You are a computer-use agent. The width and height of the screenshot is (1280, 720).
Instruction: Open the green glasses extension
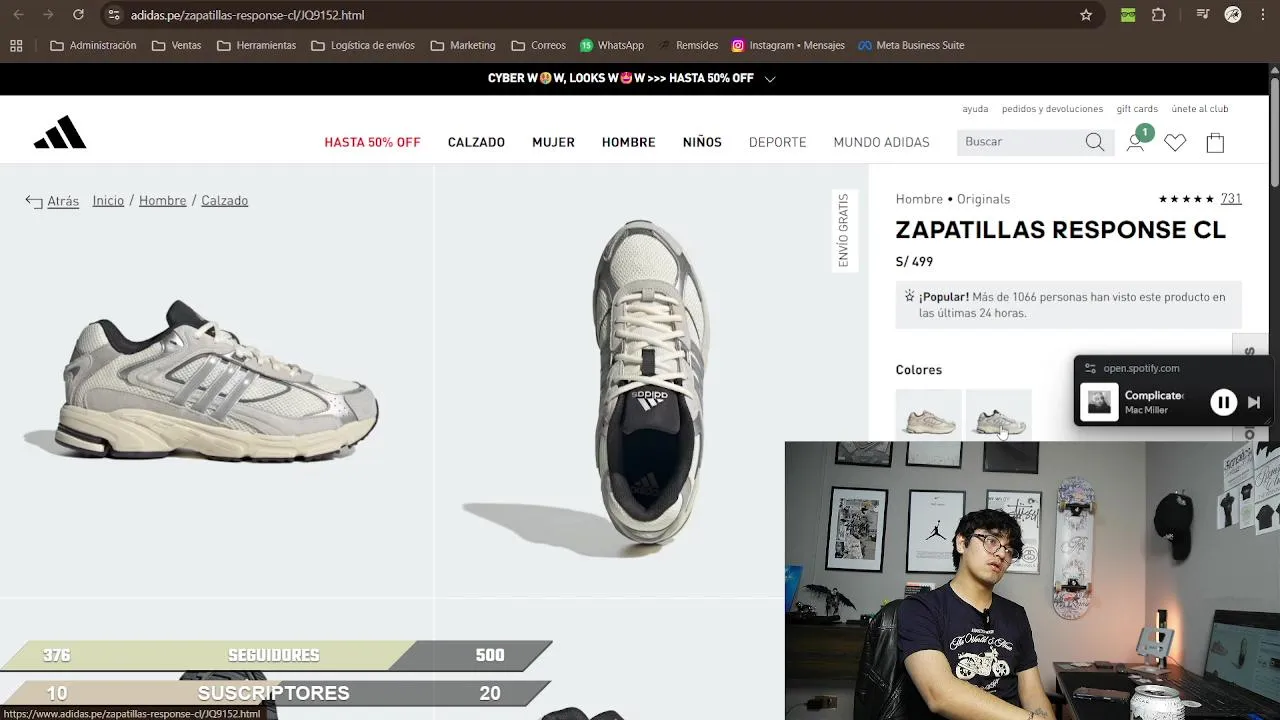(1128, 15)
